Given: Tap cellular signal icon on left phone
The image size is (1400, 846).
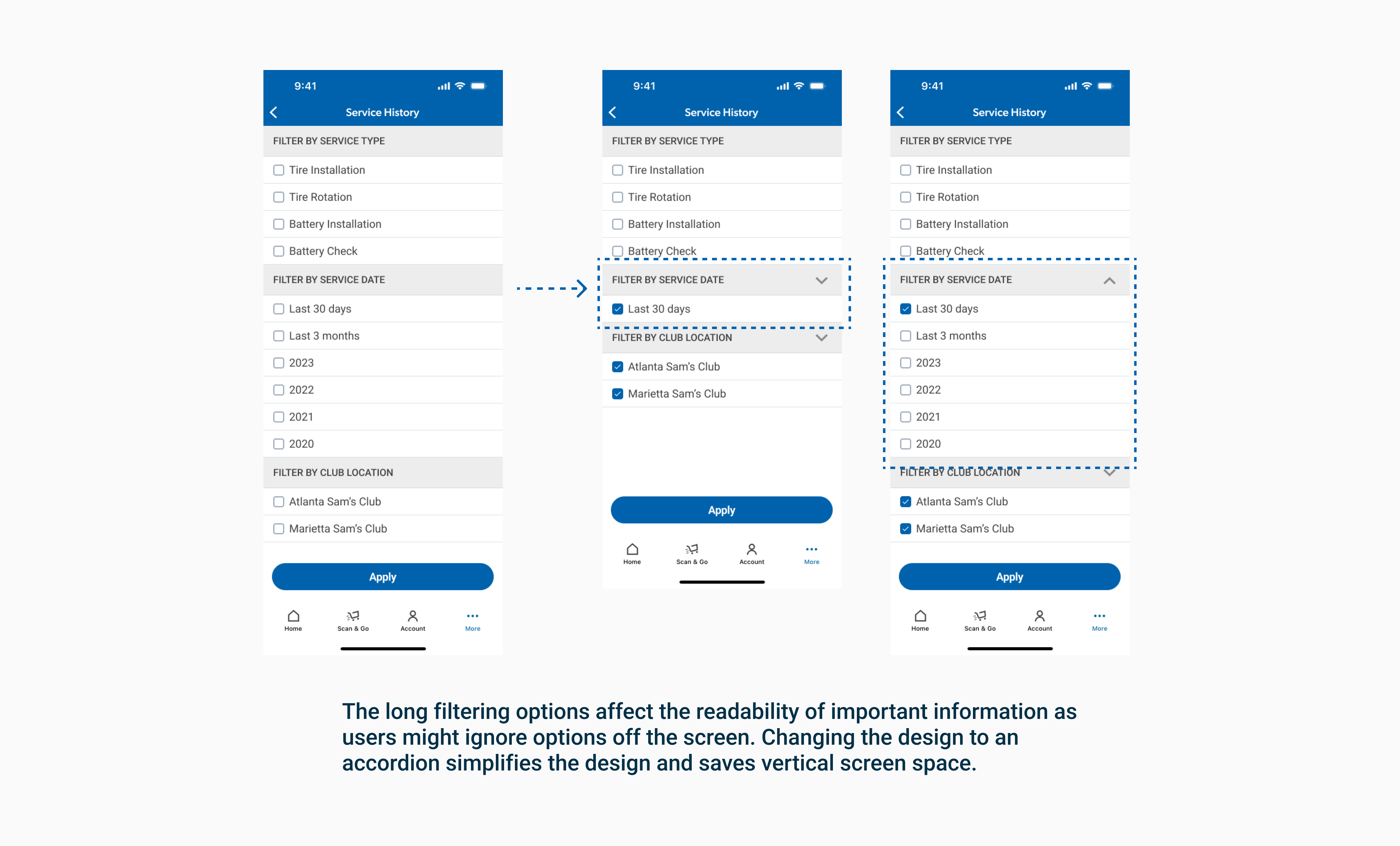Looking at the screenshot, I should (x=444, y=86).
